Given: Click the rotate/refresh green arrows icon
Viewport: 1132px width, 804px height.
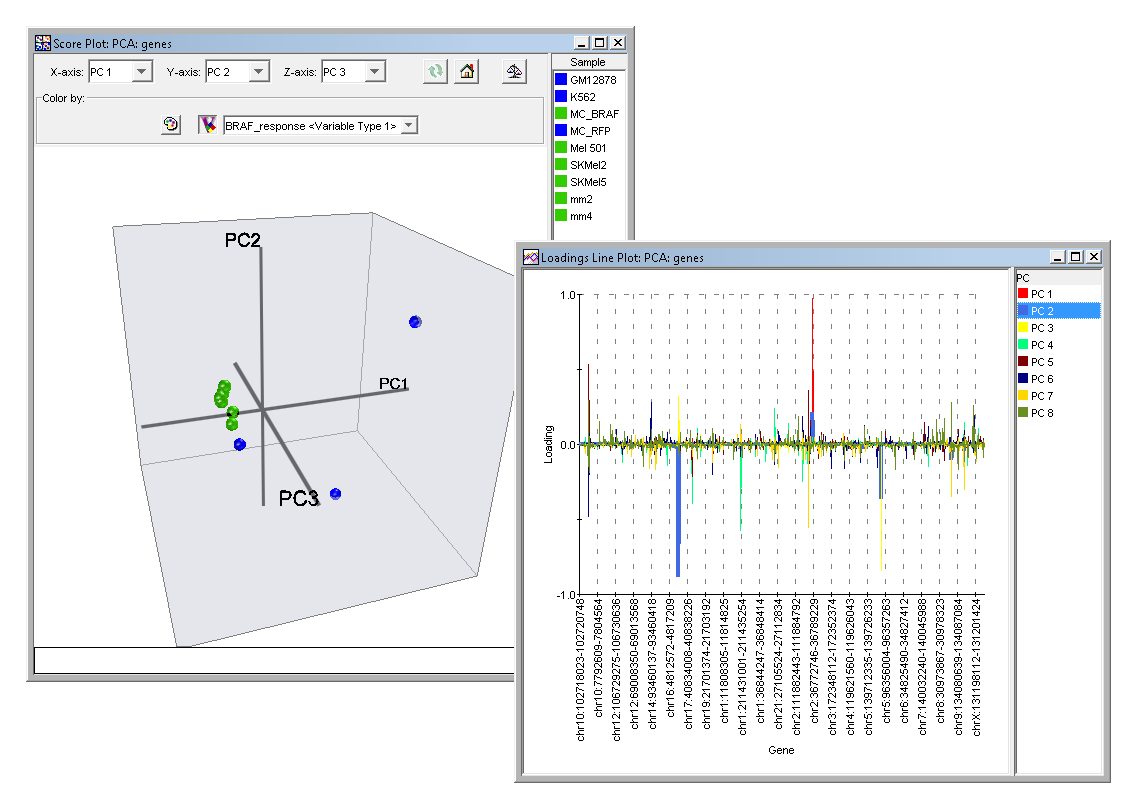Looking at the screenshot, I should (x=435, y=72).
